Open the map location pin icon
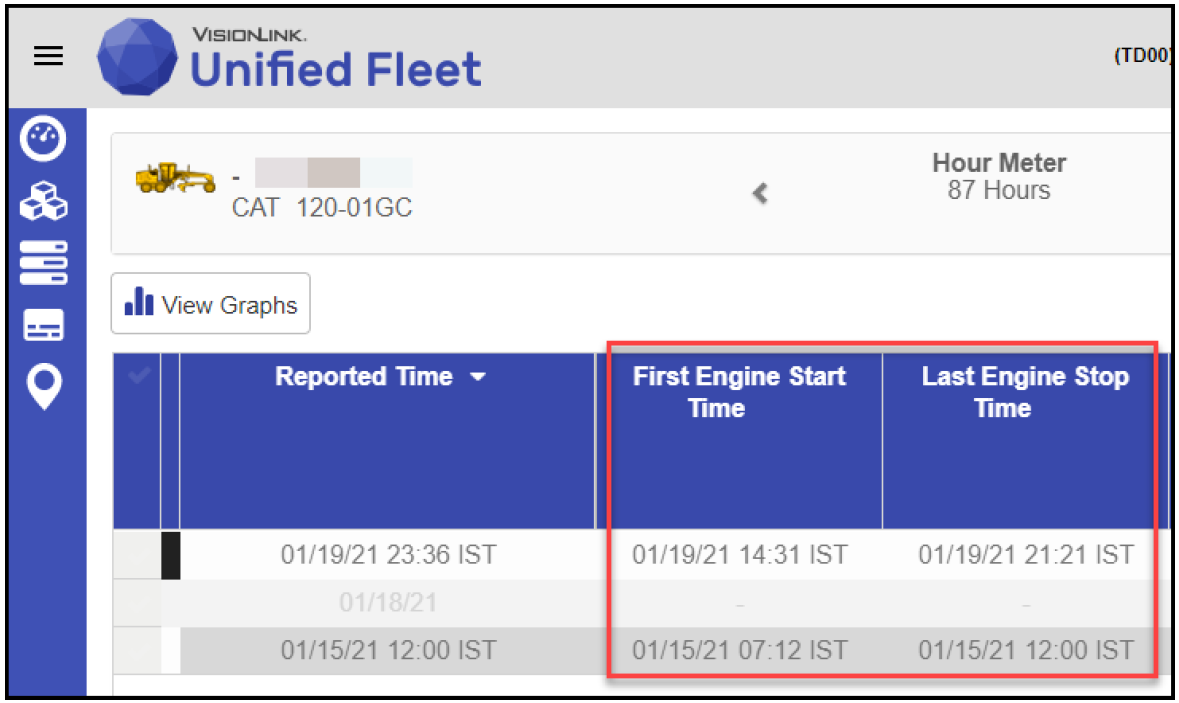1179x703 pixels. tap(44, 386)
